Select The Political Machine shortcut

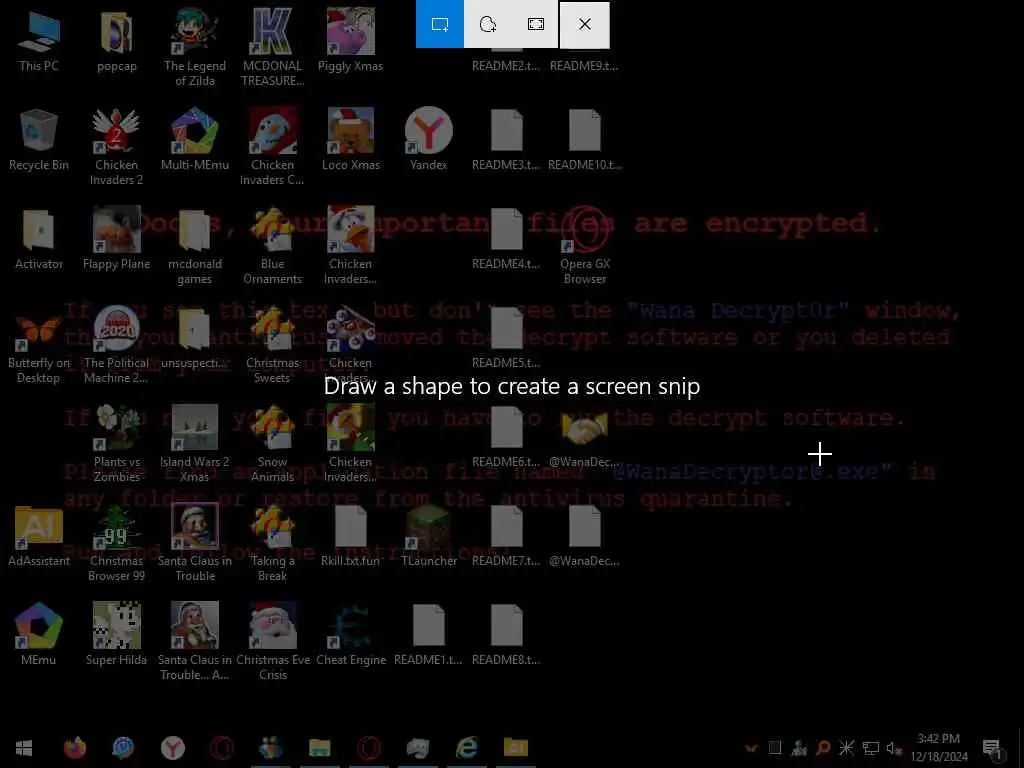click(x=116, y=345)
